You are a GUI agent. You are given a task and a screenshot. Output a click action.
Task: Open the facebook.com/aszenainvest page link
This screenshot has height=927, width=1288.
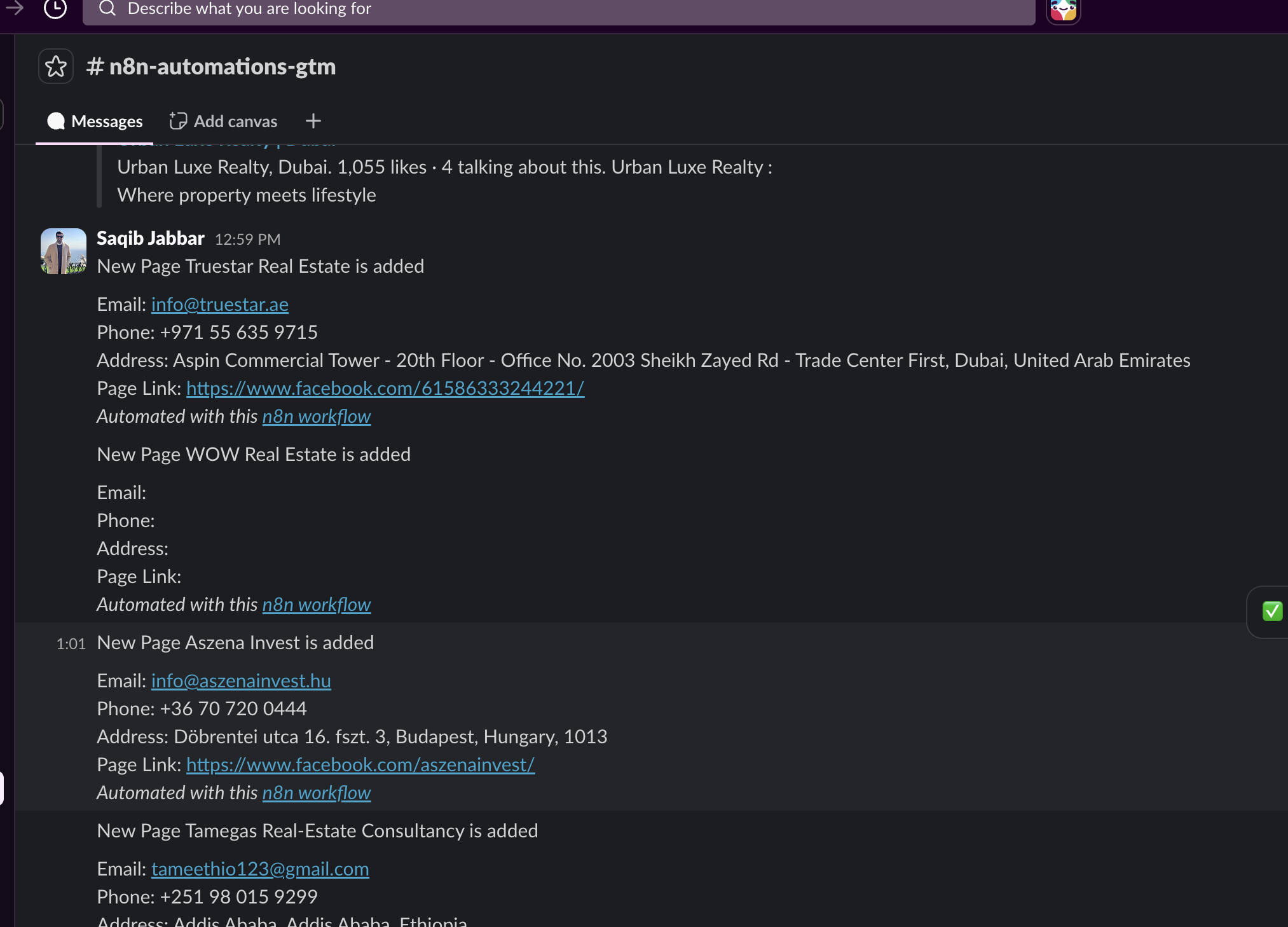(x=360, y=765)
